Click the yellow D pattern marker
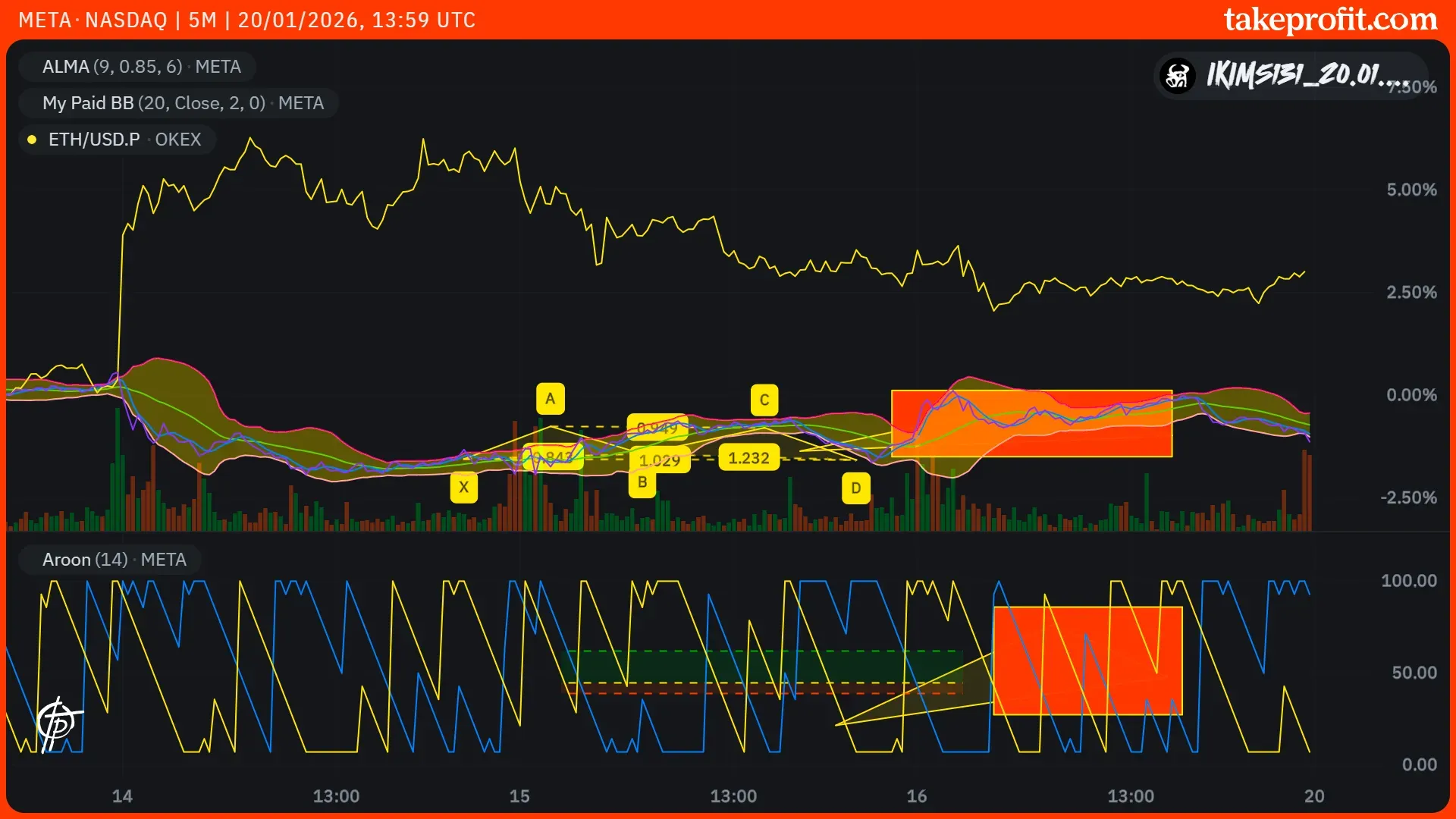The width and height of the screenshot is (1456, 819). (x=856, y=488)
